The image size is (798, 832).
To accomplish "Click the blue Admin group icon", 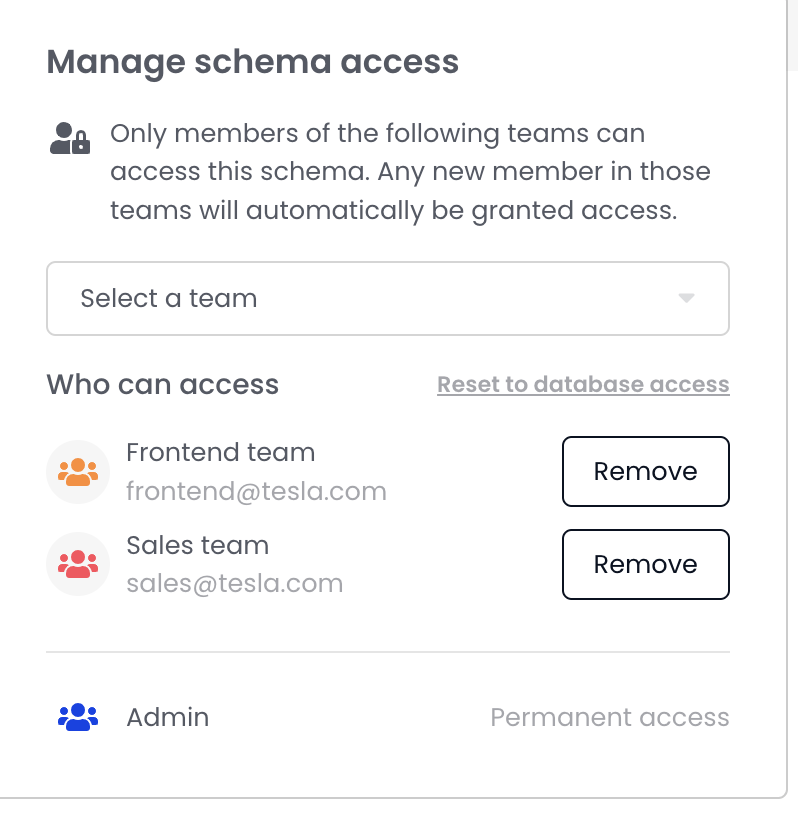I will point(78,717).
